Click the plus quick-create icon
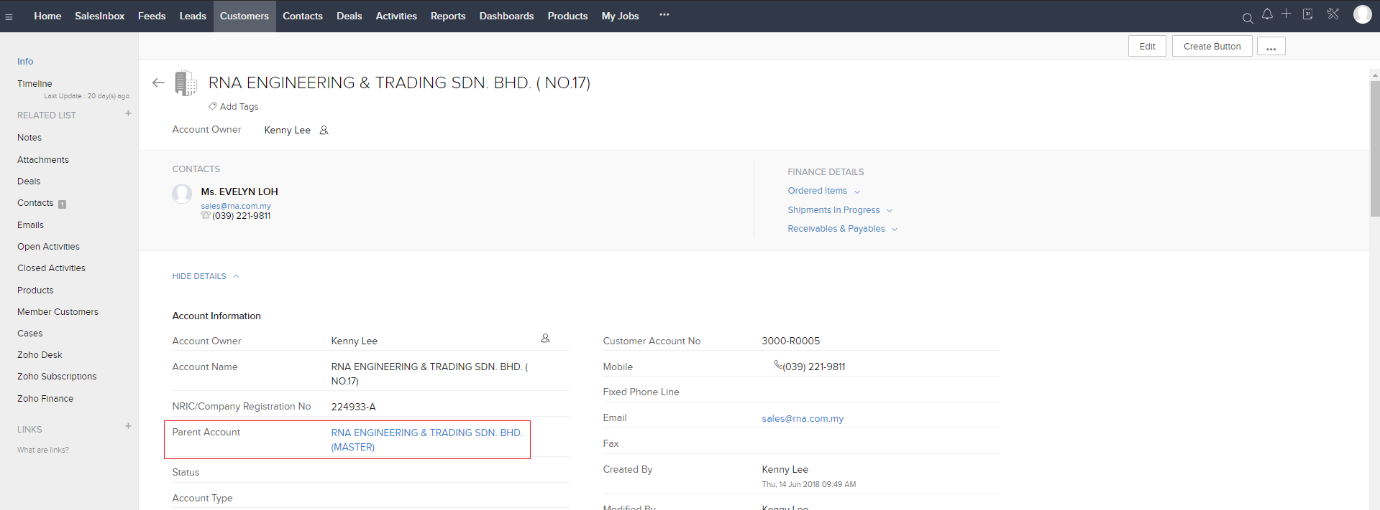 point(1287,15)
